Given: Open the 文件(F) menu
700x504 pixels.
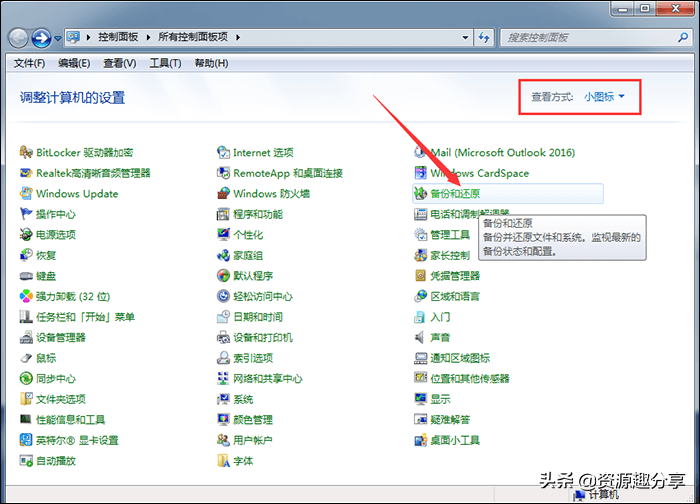Looking at the screenshot, I should click(x=29, y=63).
